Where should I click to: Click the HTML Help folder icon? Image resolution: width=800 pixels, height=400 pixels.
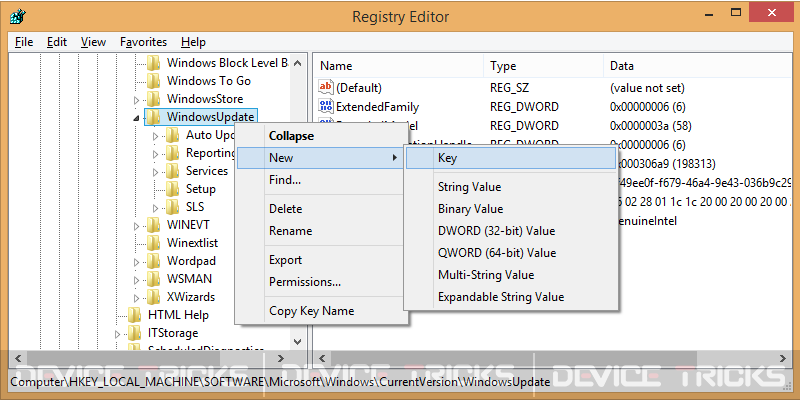click(x=134, y=315)
